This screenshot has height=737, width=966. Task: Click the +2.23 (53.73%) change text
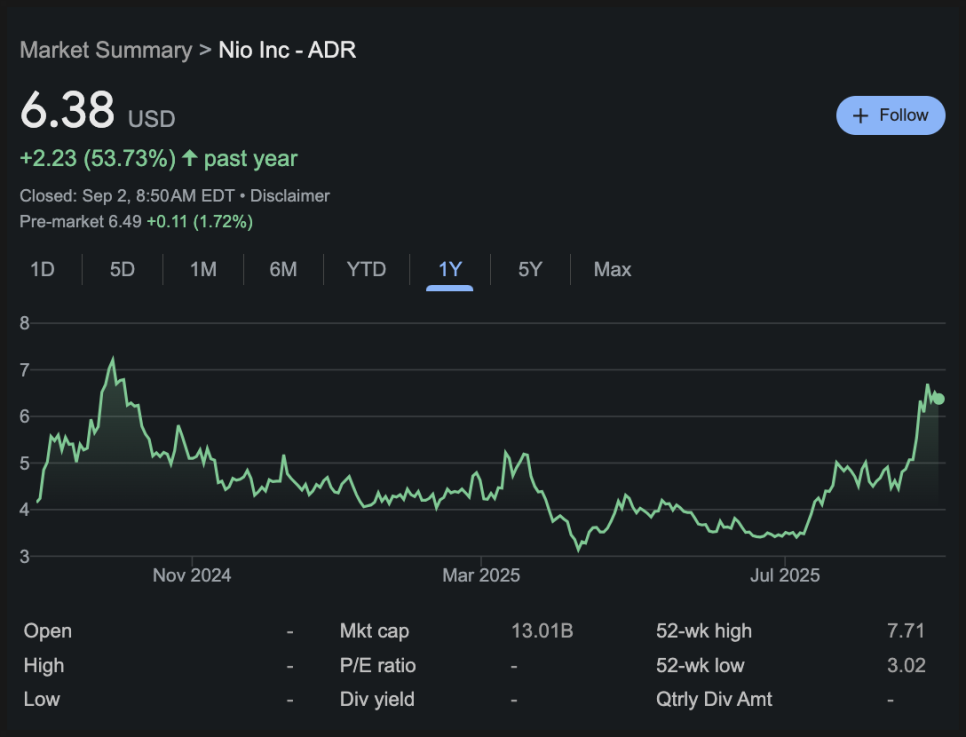[x=98, y=158]
